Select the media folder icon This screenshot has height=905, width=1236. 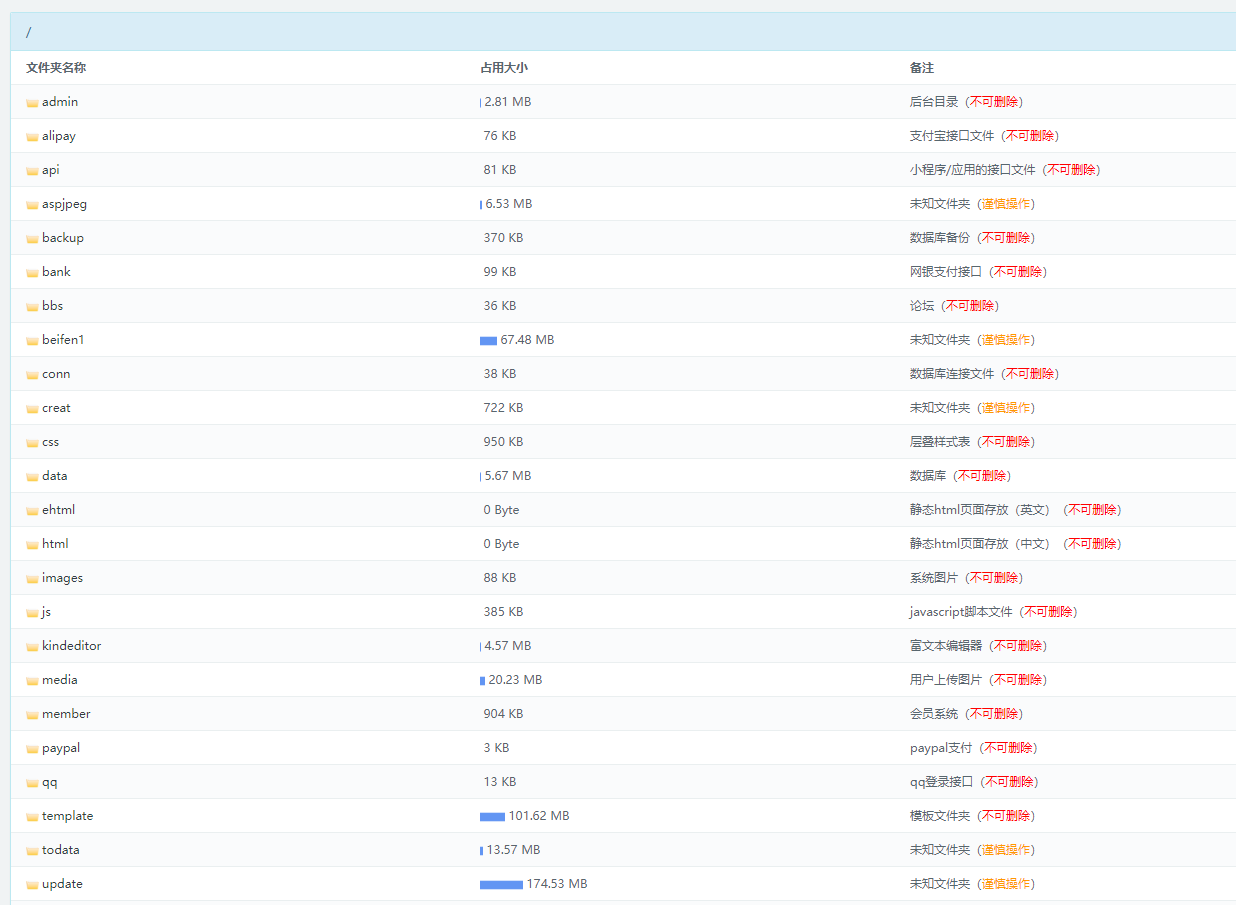(32, 681)
